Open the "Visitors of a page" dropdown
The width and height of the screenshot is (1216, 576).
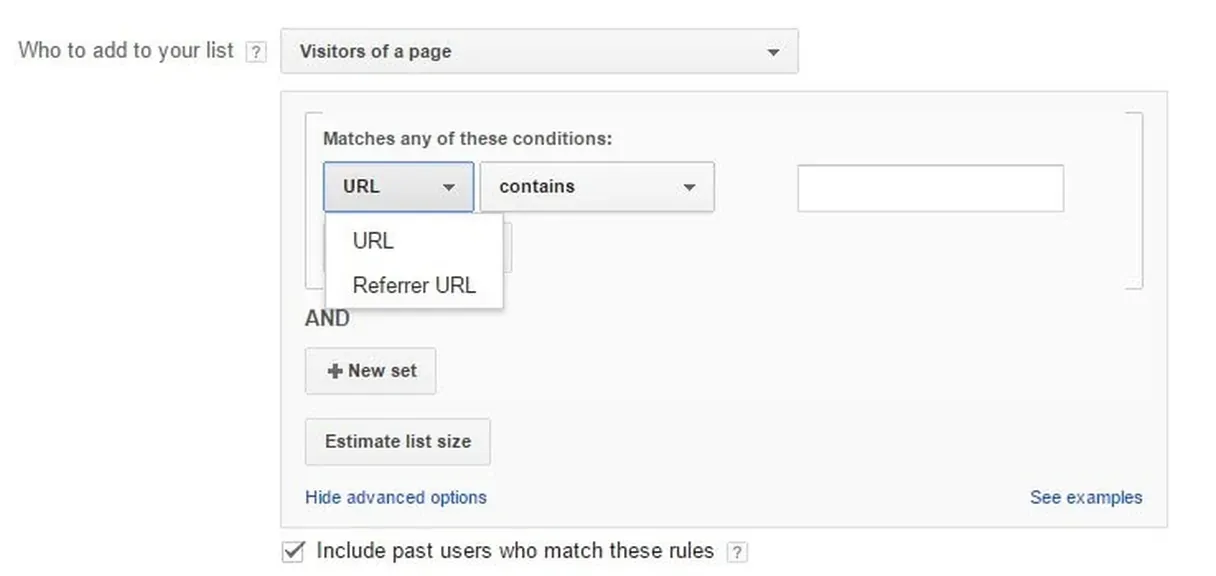click(539, 51)
